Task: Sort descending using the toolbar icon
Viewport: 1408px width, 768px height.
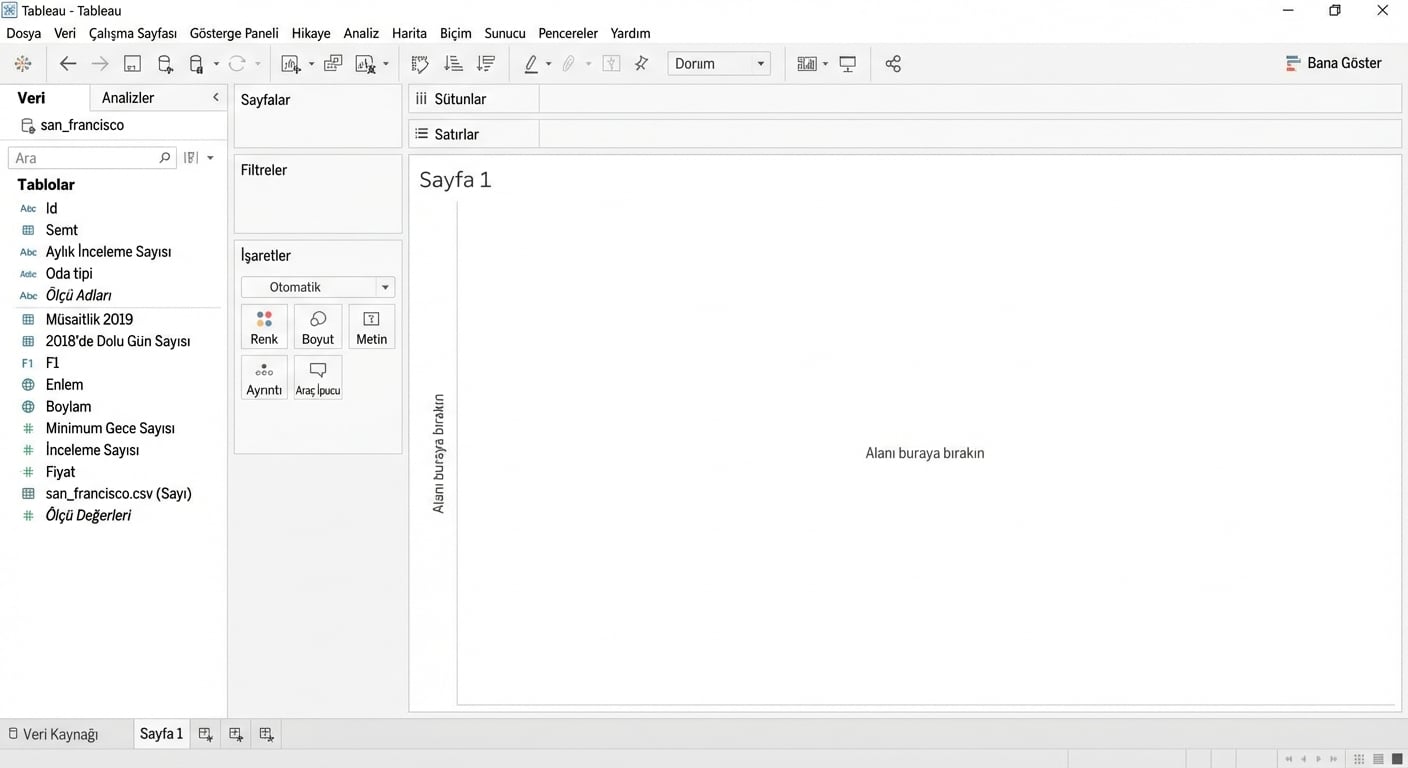Action: click(486, 64)
